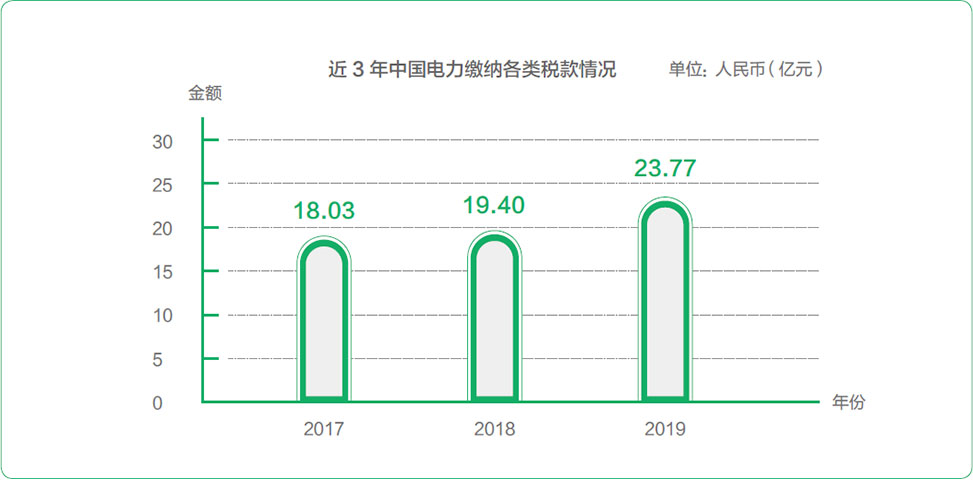This screenshot has width=973, height=480.
Task: Click the chart title 近 3 年中国电力缴纳各类税款情况
Action: pos(472,69)
